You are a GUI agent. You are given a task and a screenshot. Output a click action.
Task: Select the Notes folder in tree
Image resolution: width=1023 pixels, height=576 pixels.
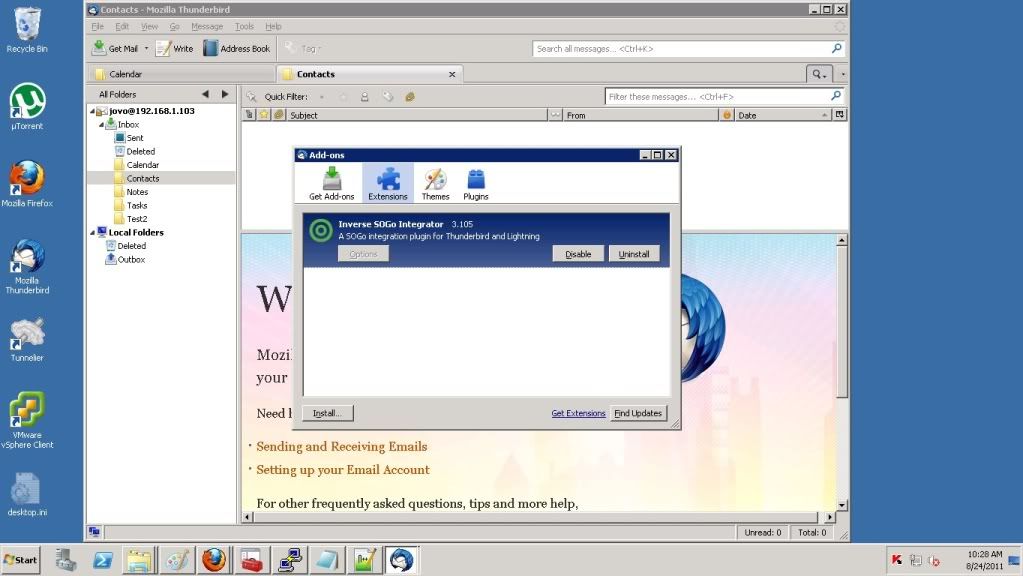coord(137,192)
